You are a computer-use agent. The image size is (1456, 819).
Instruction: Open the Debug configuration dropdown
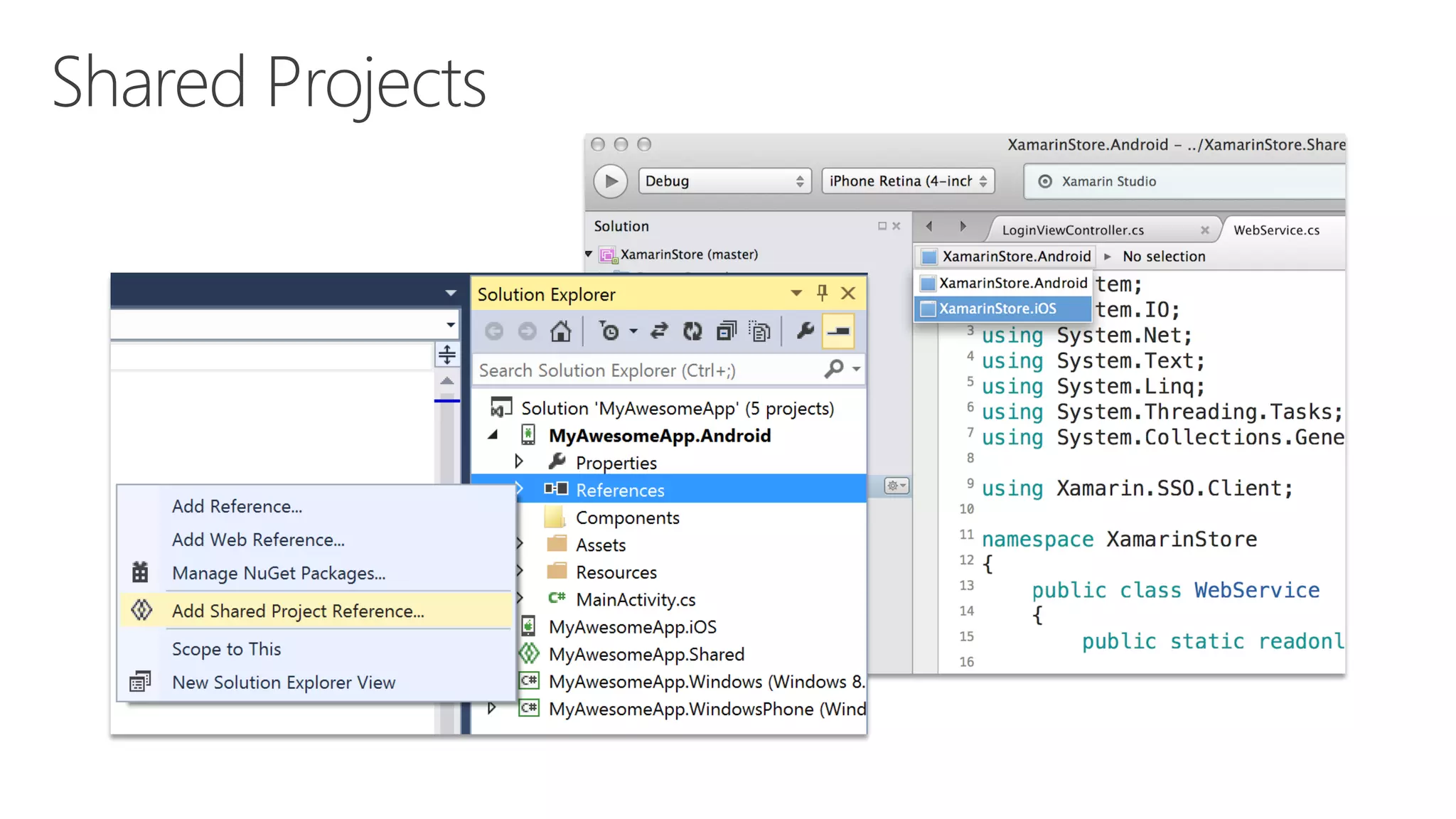pos(724,181)
